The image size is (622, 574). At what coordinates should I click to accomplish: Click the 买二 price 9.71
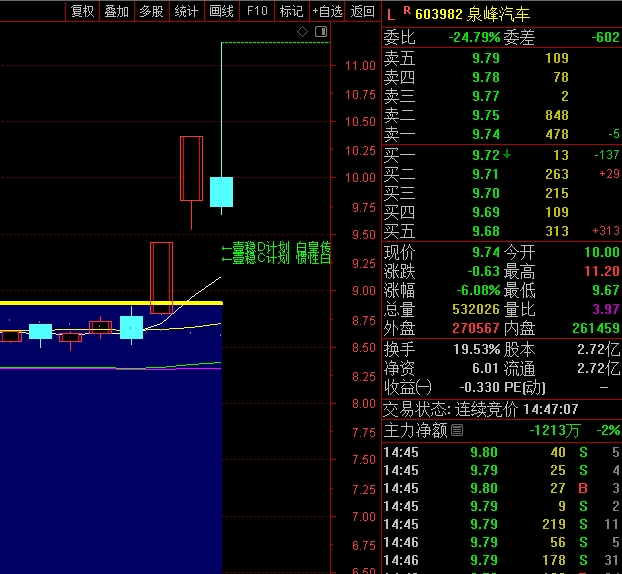click(486, 174)
